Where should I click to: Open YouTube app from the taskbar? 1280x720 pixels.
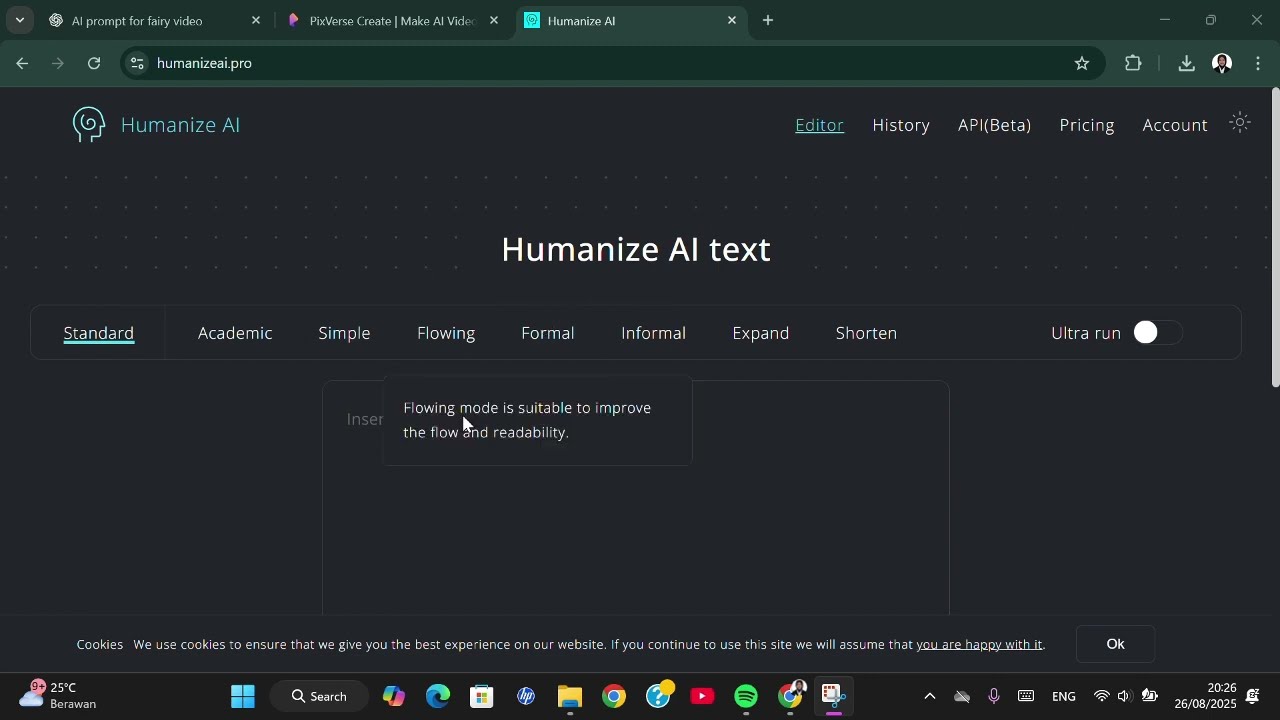click(x=702, y=697)
